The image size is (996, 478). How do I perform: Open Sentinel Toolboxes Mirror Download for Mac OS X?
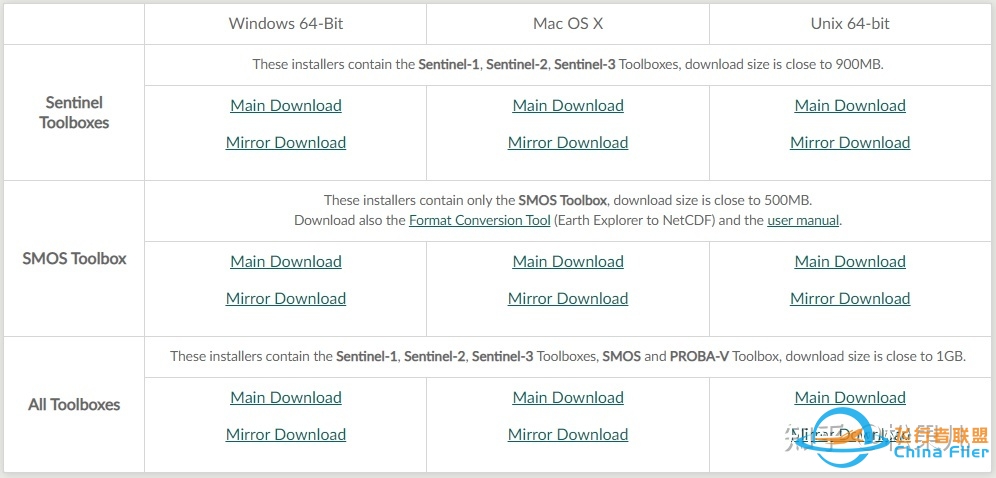click(x=568, y=143)
